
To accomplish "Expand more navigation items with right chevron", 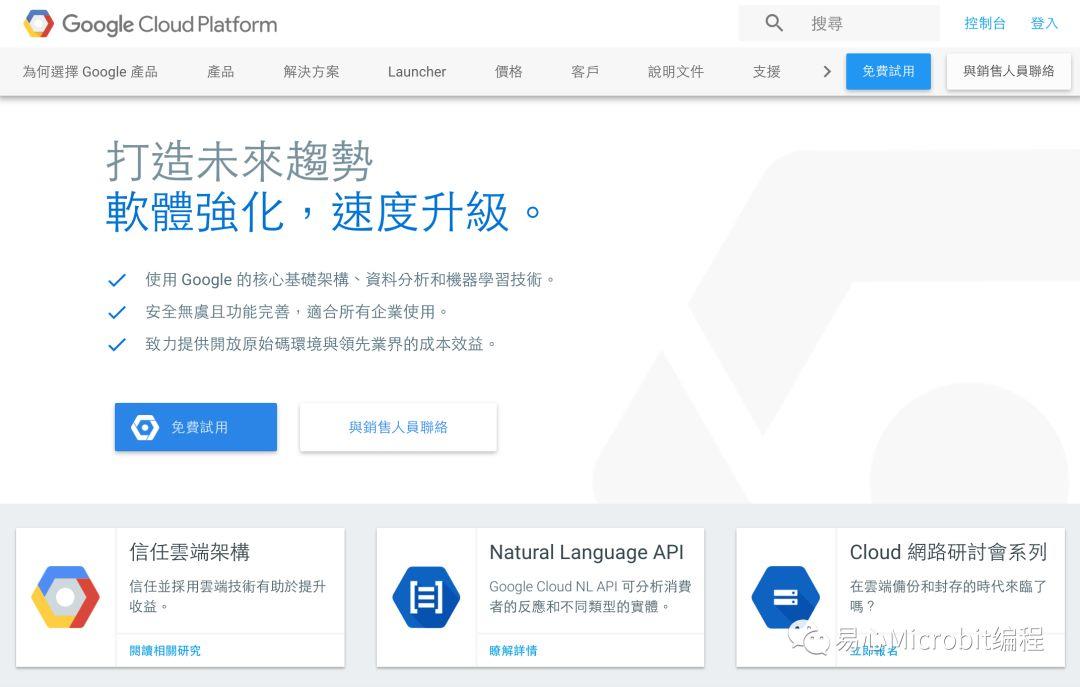I will click(x=827, y=72).
